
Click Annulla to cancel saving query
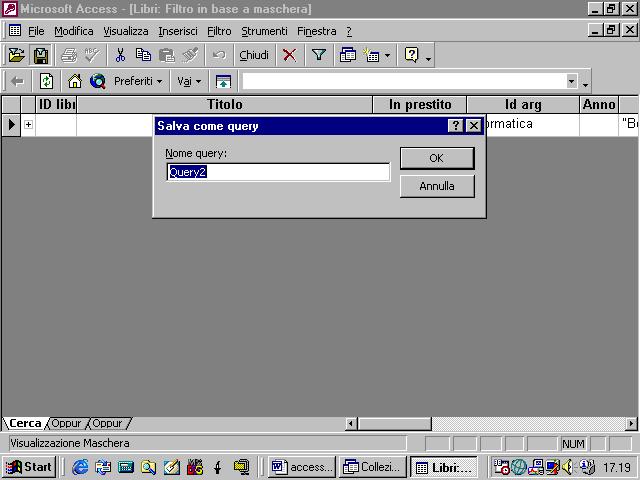tap(437, 186)
